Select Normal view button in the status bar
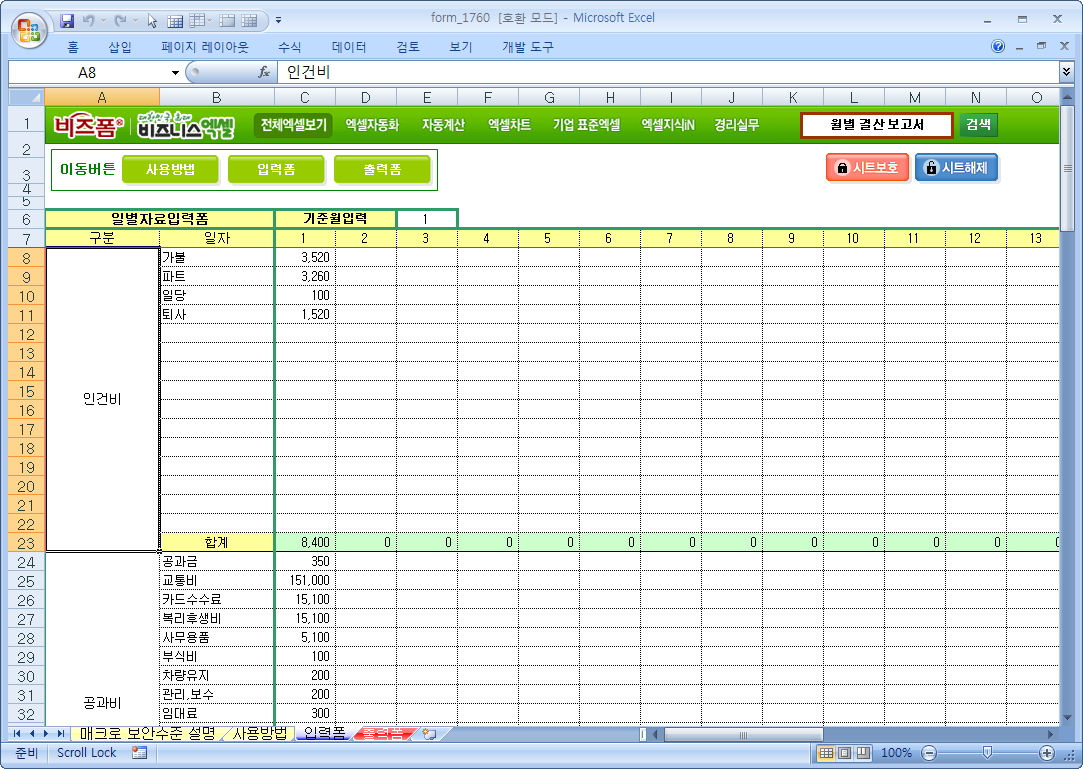The image size is (1083, 769). tap(827, 753)
